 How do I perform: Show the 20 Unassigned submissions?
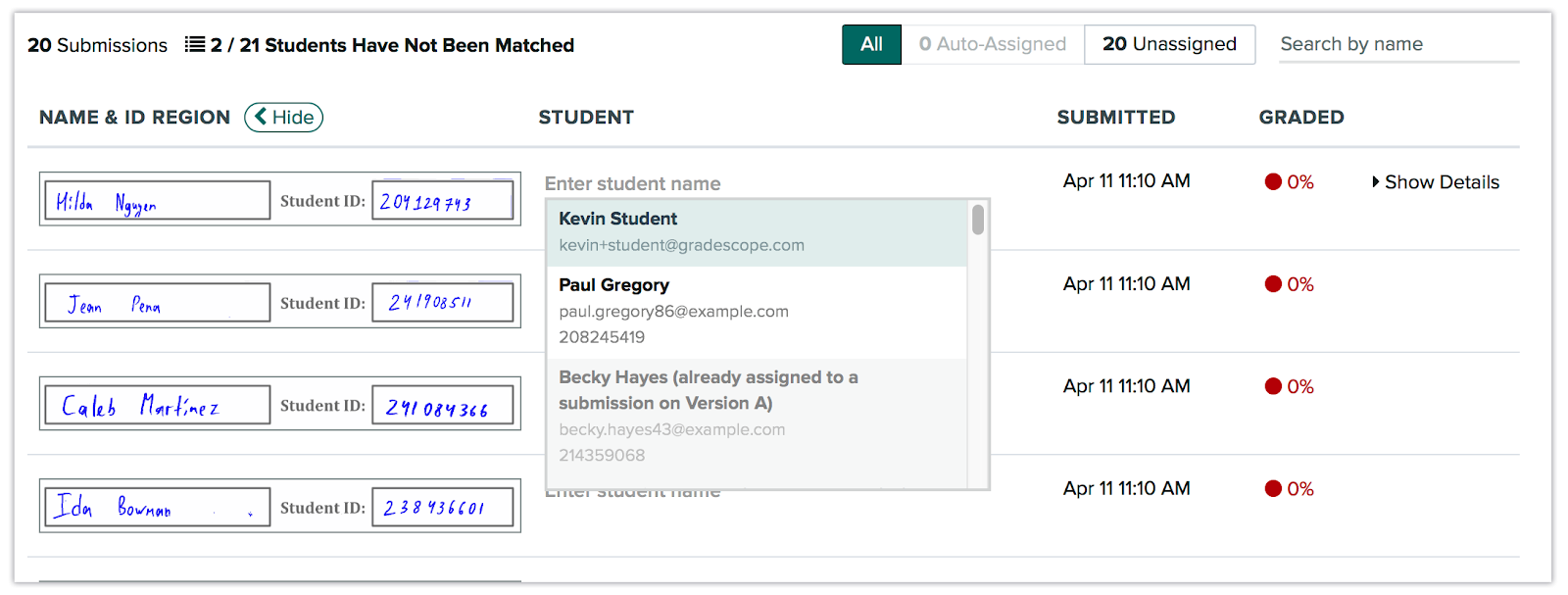1169,45
